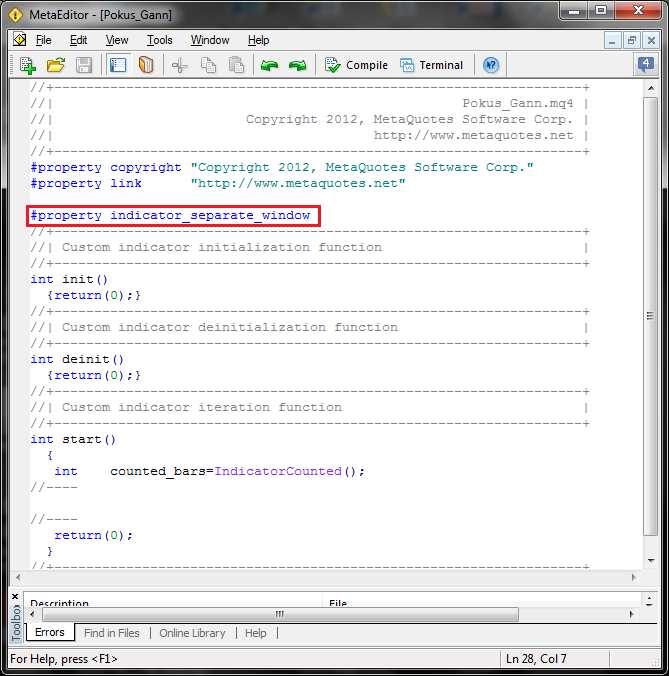
Task: Click the '#property indicator_separate_window' line
Action: (x=171, y=215)
